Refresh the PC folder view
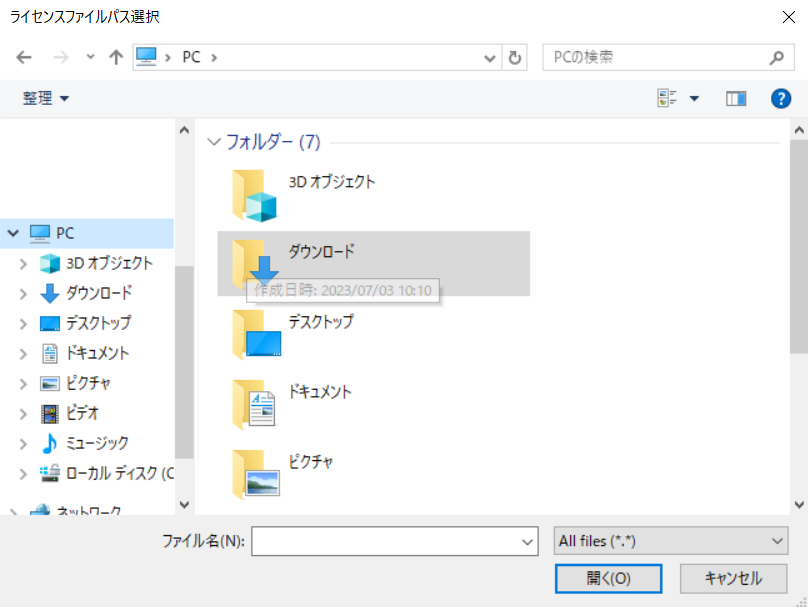The width and height of the screenshot is (809, 614). pos(515,57)
